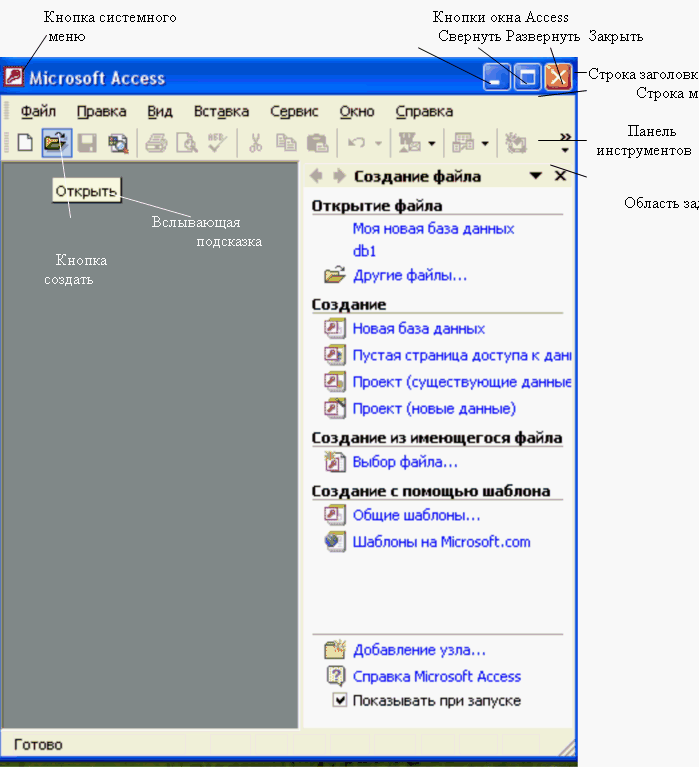
Task: Click the window resize grip in status bar
Action: 567,747
